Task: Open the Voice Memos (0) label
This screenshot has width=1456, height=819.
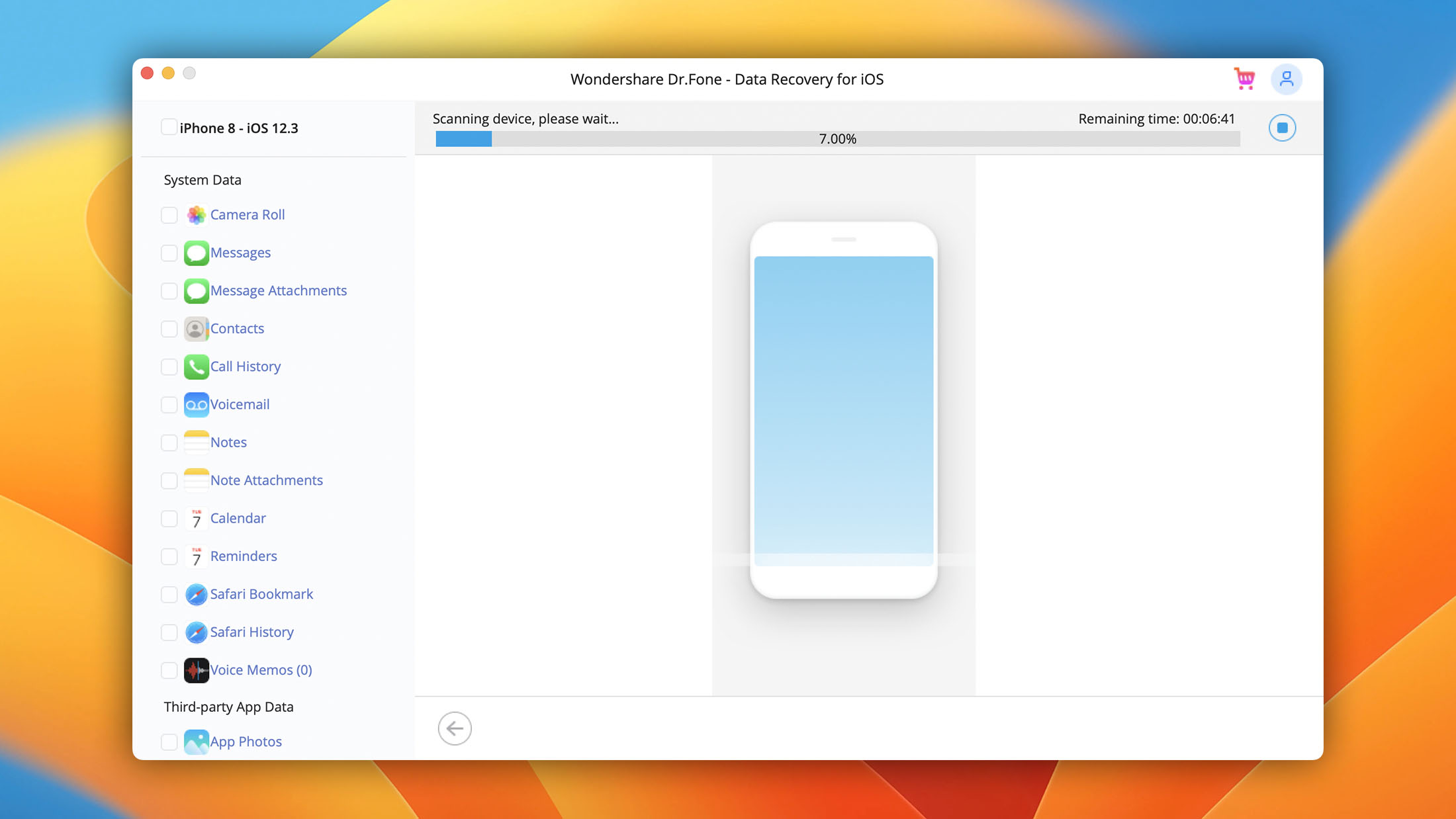Action: click(261, 670)
